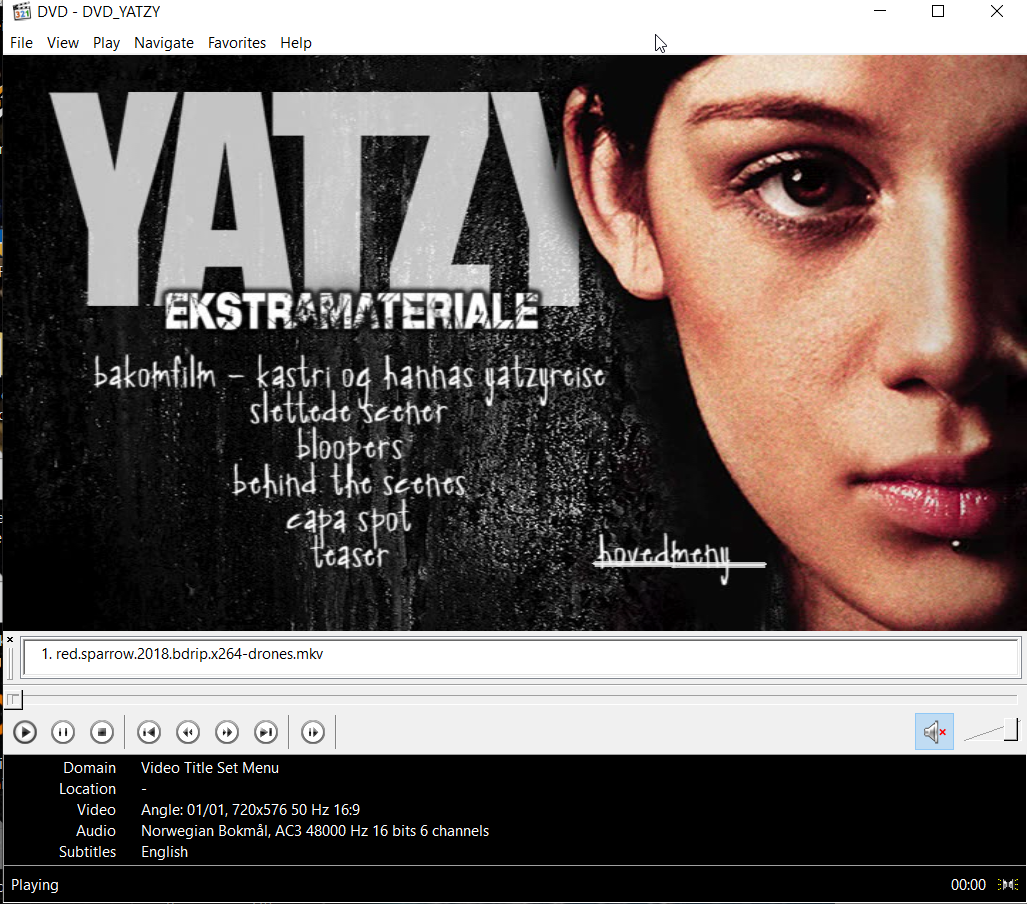Select 'slettede scener' in the DVD menu
1027x904 pixels.
pyautogui.click(x=348, y=411)
